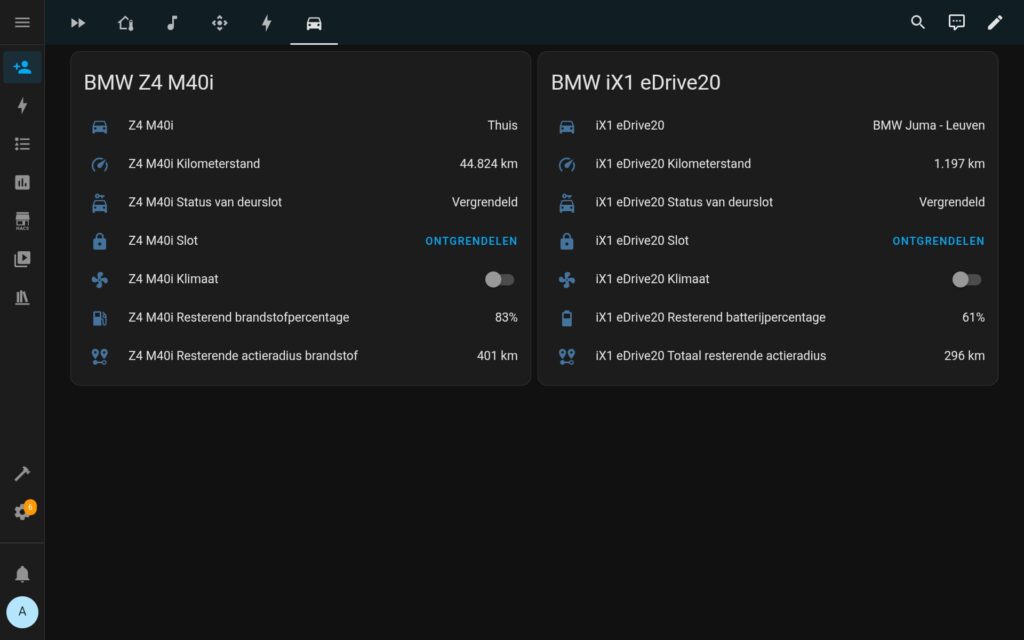Screen dimensions: 1024x640
Task: Switch to the car tab
Action: coord(314,23)
